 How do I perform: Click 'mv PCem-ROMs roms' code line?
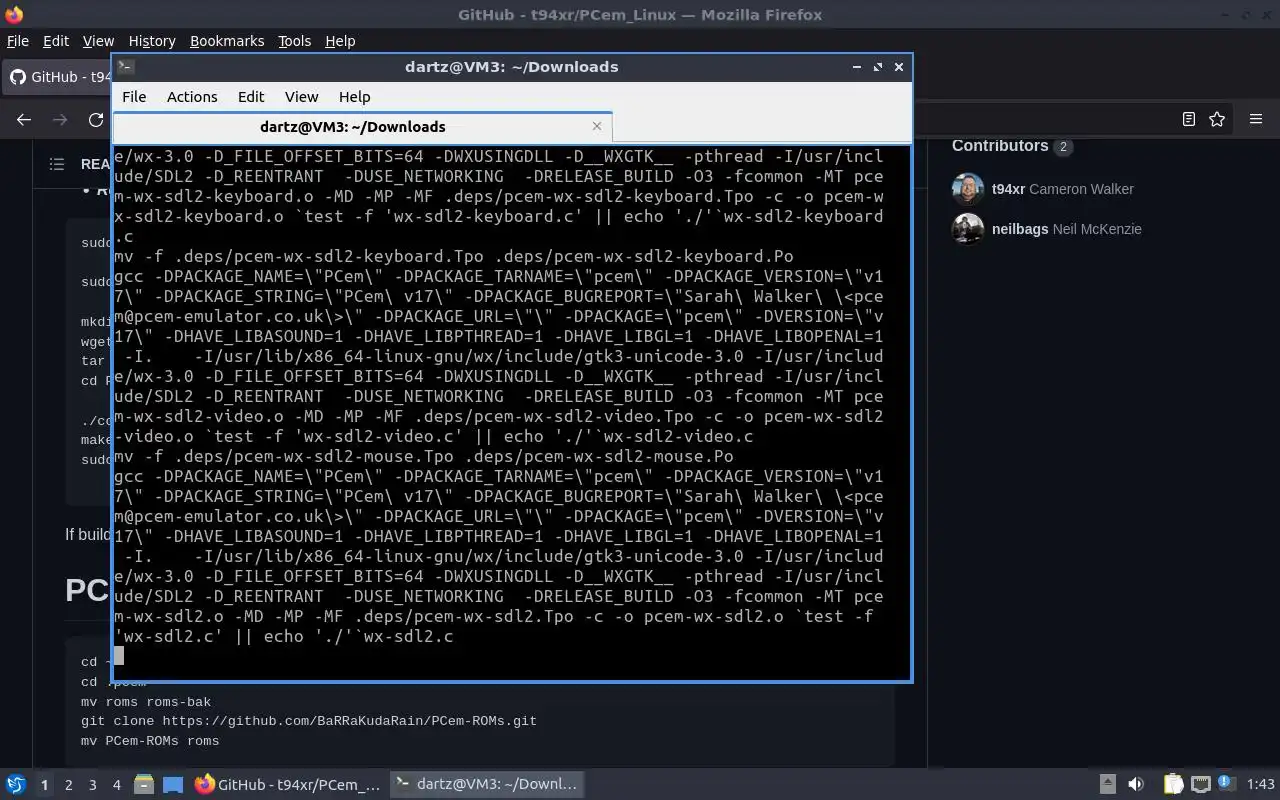(150, 741)
